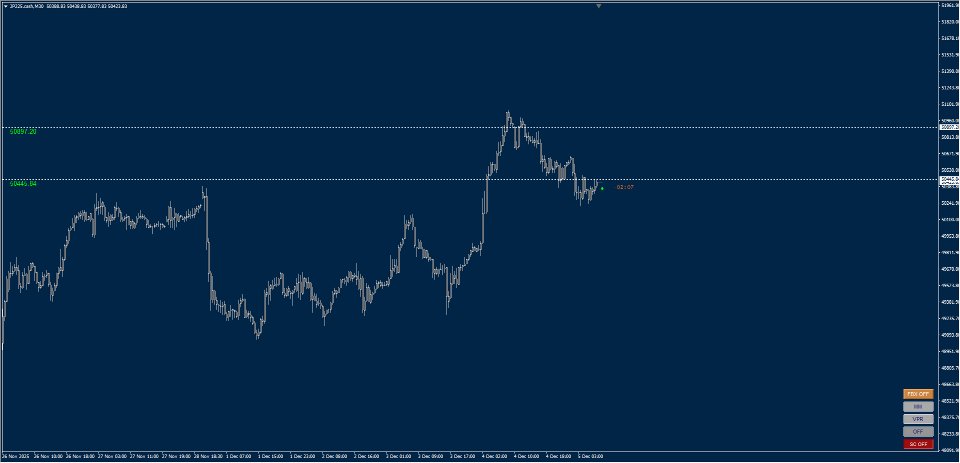Click the gray VPR button
The width and height of the screenshot is (960, 463).
918,419
